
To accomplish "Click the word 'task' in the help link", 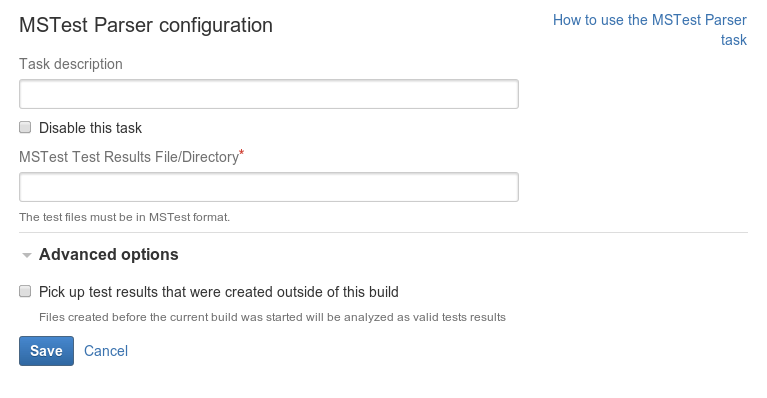I will (734, 40).
